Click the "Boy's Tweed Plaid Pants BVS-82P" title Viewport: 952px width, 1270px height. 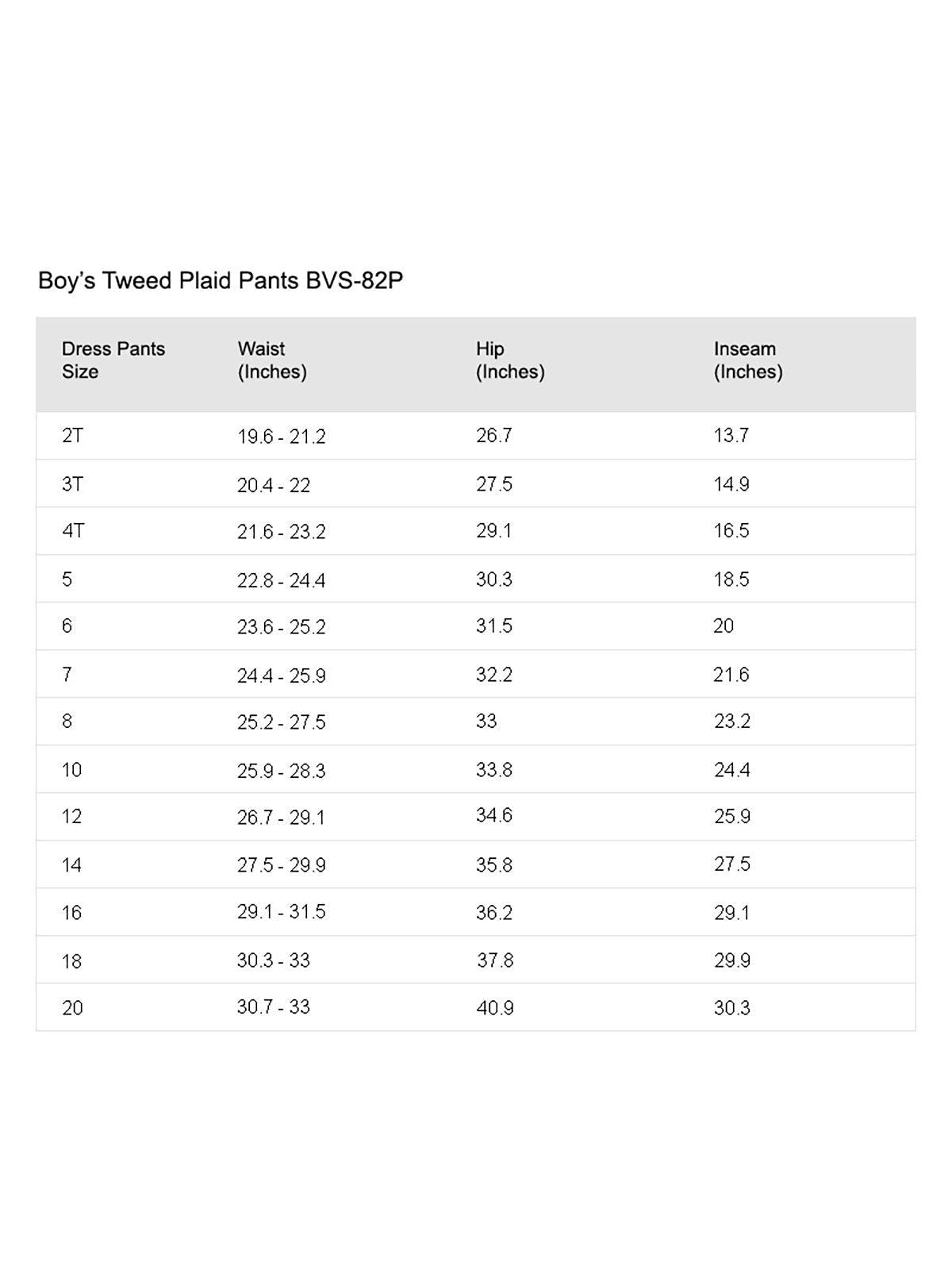tap(221, 281)
